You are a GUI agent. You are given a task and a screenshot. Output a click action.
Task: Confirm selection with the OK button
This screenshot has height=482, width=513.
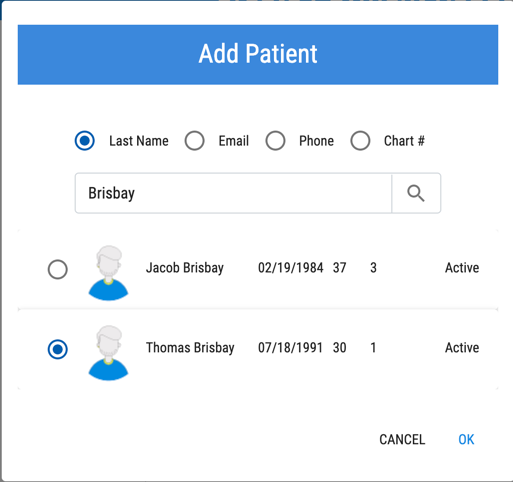click(x=466, y=439)
